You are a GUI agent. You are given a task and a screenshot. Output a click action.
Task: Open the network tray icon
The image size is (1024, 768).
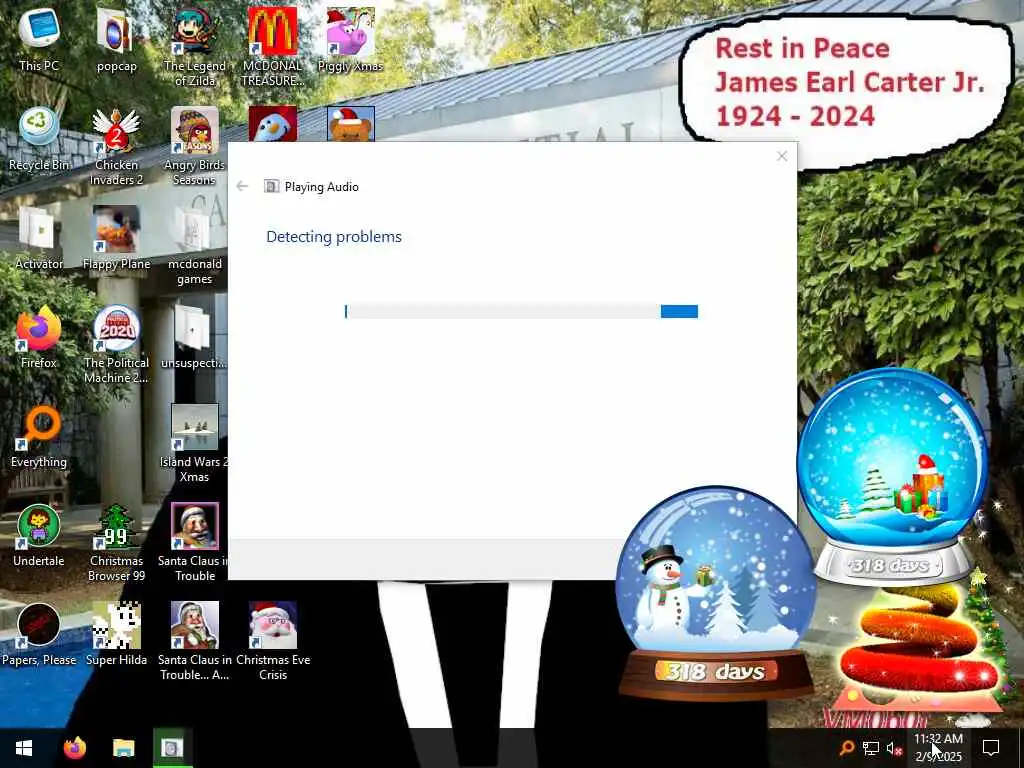point(871,748)
